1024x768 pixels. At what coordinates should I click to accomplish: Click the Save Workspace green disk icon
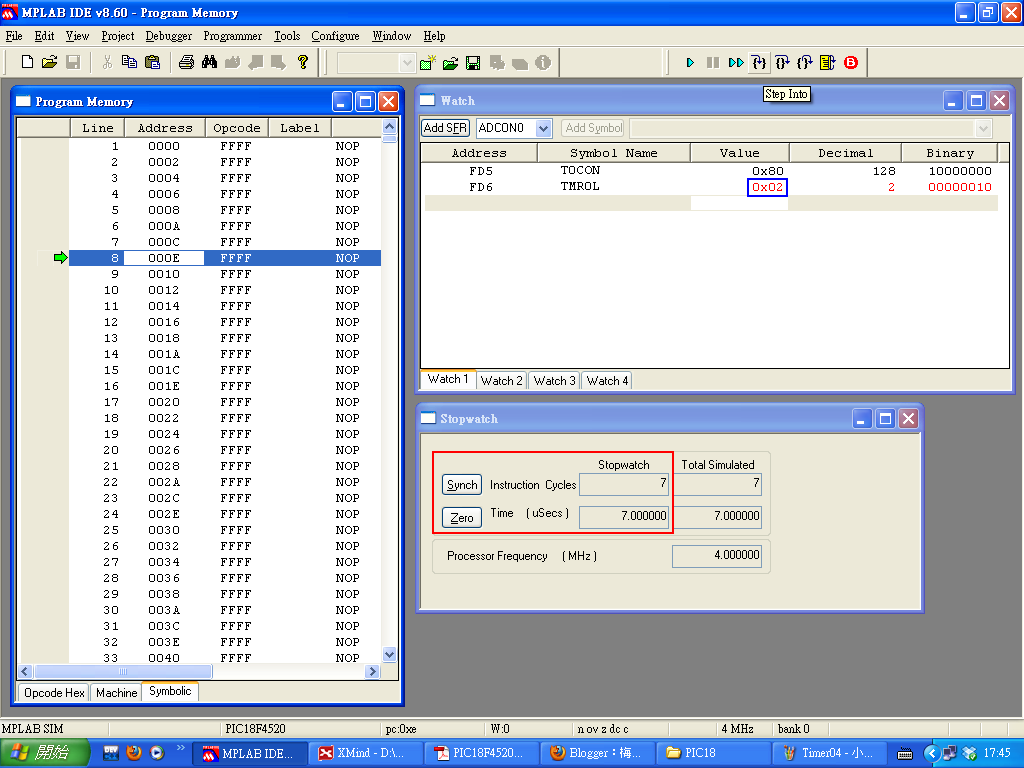(473, 63)
